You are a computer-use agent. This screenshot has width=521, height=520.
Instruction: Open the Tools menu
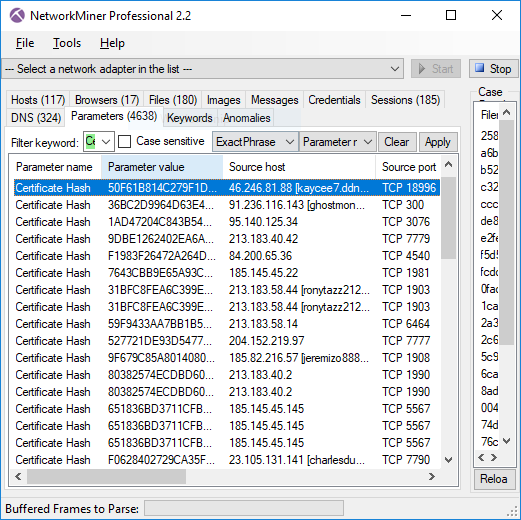pyautogui.click(x=67, y=43)
